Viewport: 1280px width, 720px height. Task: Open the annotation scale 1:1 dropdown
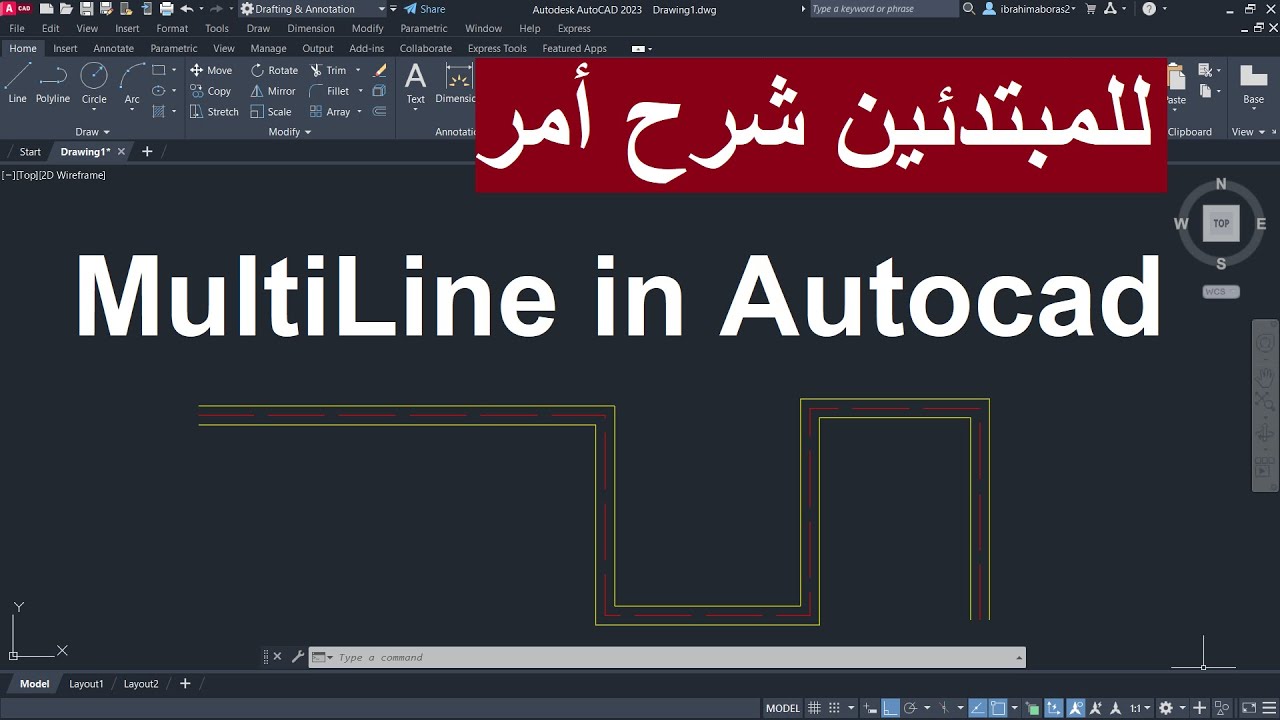pyautogui.click(x=1141, y=708)
